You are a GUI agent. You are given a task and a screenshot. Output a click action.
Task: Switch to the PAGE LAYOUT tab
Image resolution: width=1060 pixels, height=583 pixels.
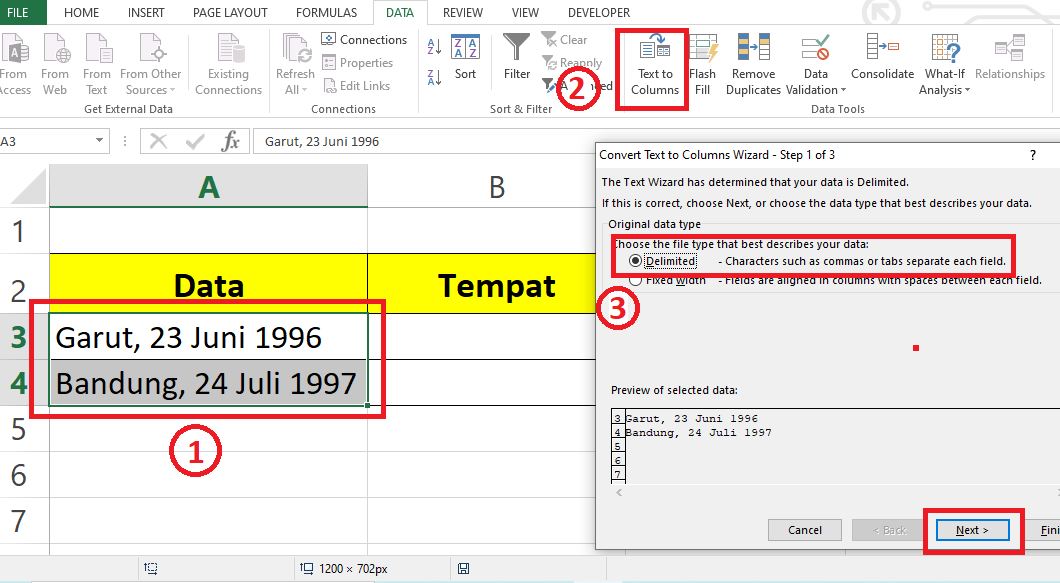[230, 12]
